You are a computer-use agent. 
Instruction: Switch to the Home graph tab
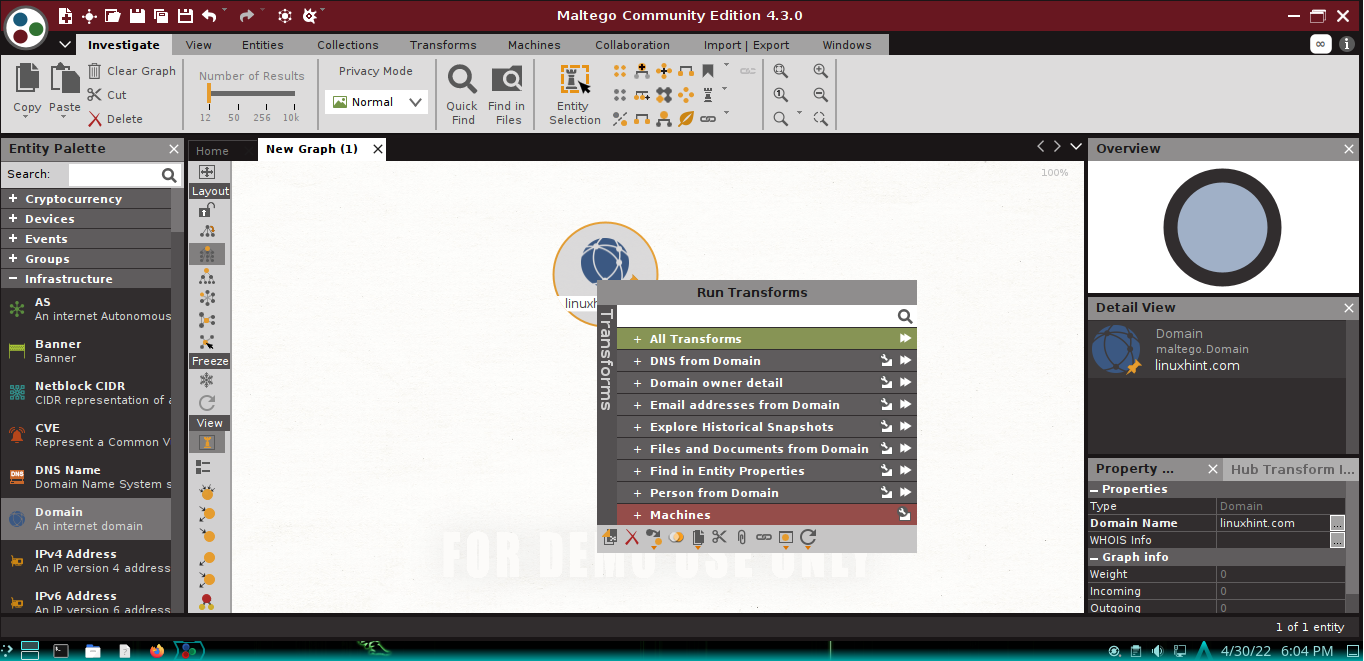click(x=212, y=151)
